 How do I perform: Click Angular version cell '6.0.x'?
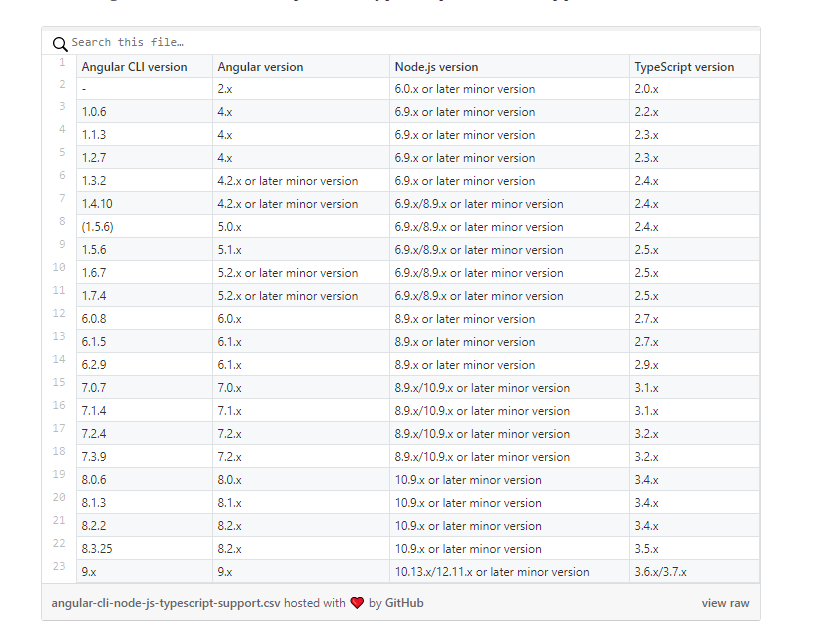301,319
